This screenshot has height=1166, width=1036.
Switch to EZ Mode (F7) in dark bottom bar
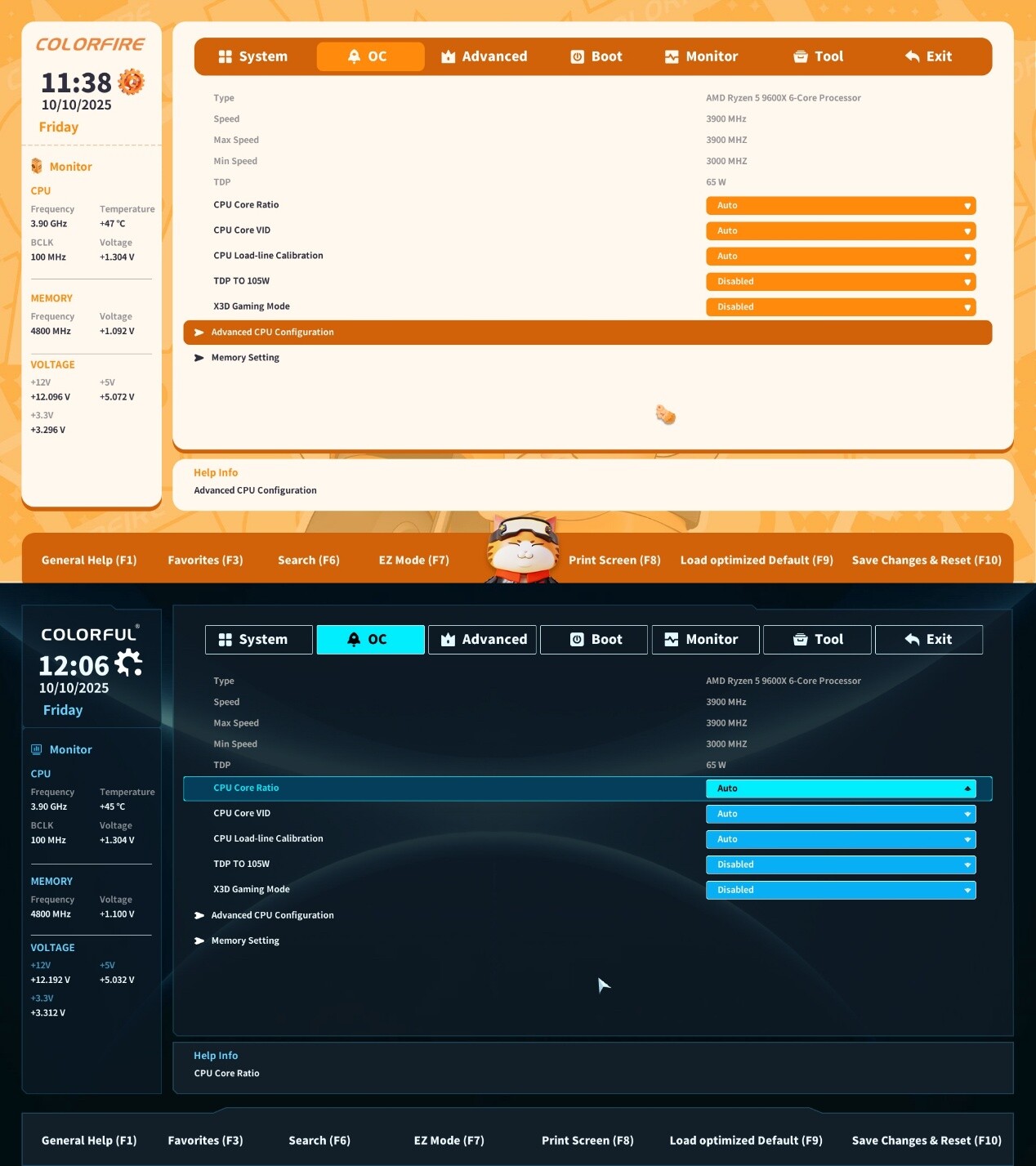pyautogui.click(x=449, y=1141)
